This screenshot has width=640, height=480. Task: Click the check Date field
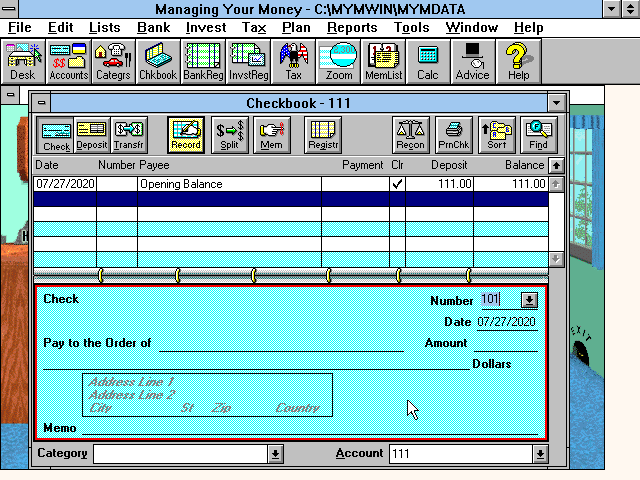(507, 322)
